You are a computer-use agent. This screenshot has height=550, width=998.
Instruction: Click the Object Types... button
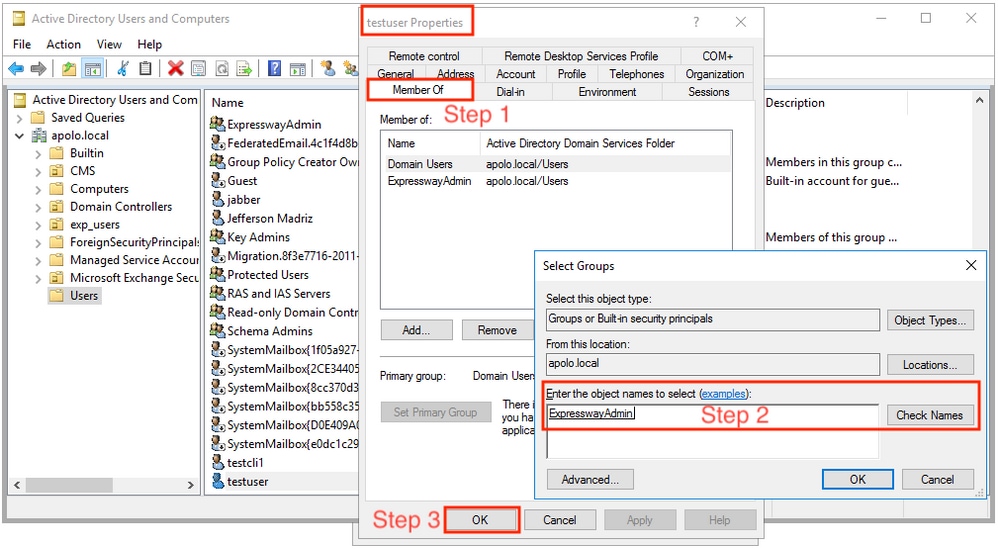click(929, 320)
